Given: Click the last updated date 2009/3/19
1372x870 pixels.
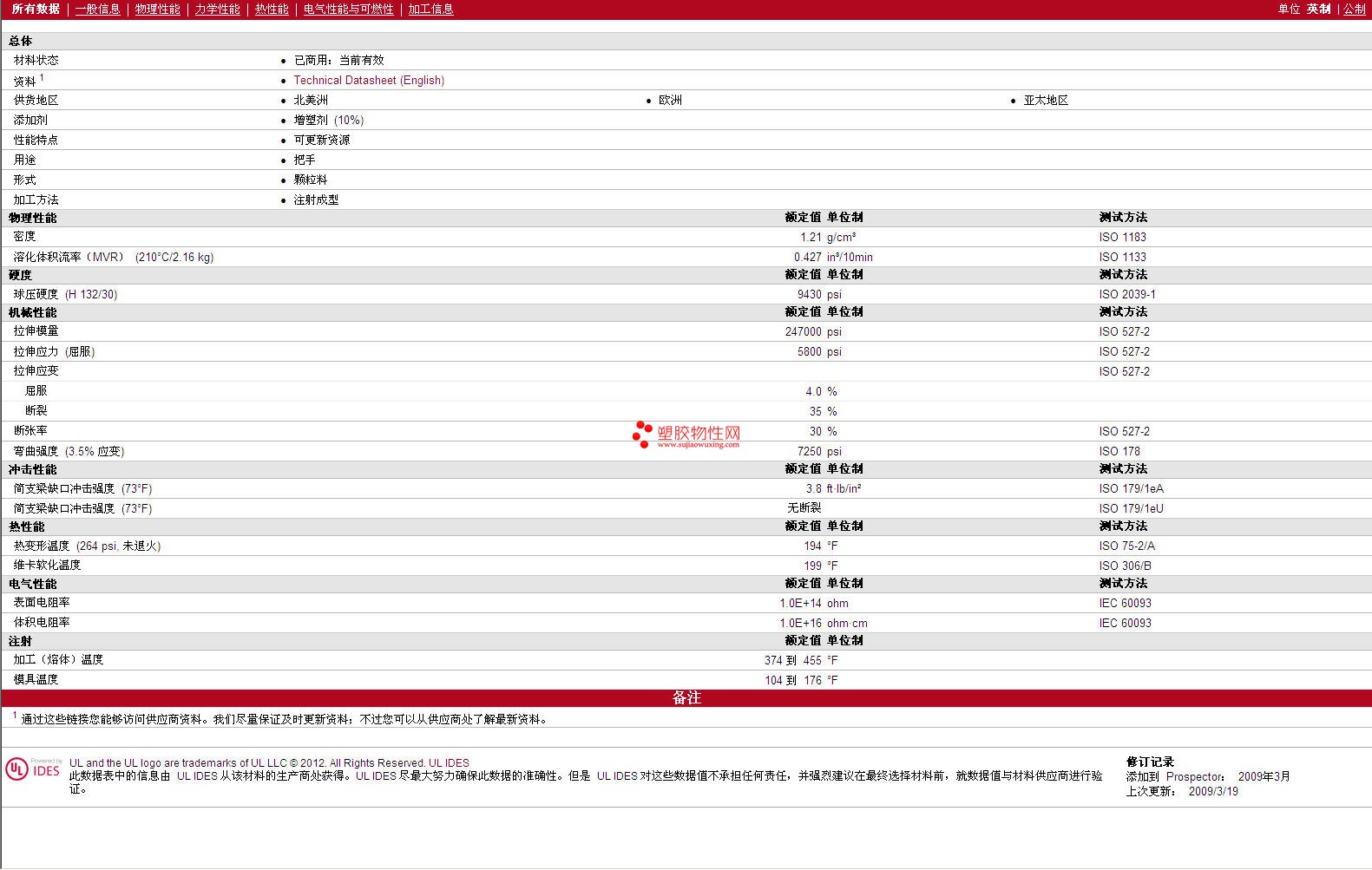Looking at the screenshot, I should coord(1213,791).
